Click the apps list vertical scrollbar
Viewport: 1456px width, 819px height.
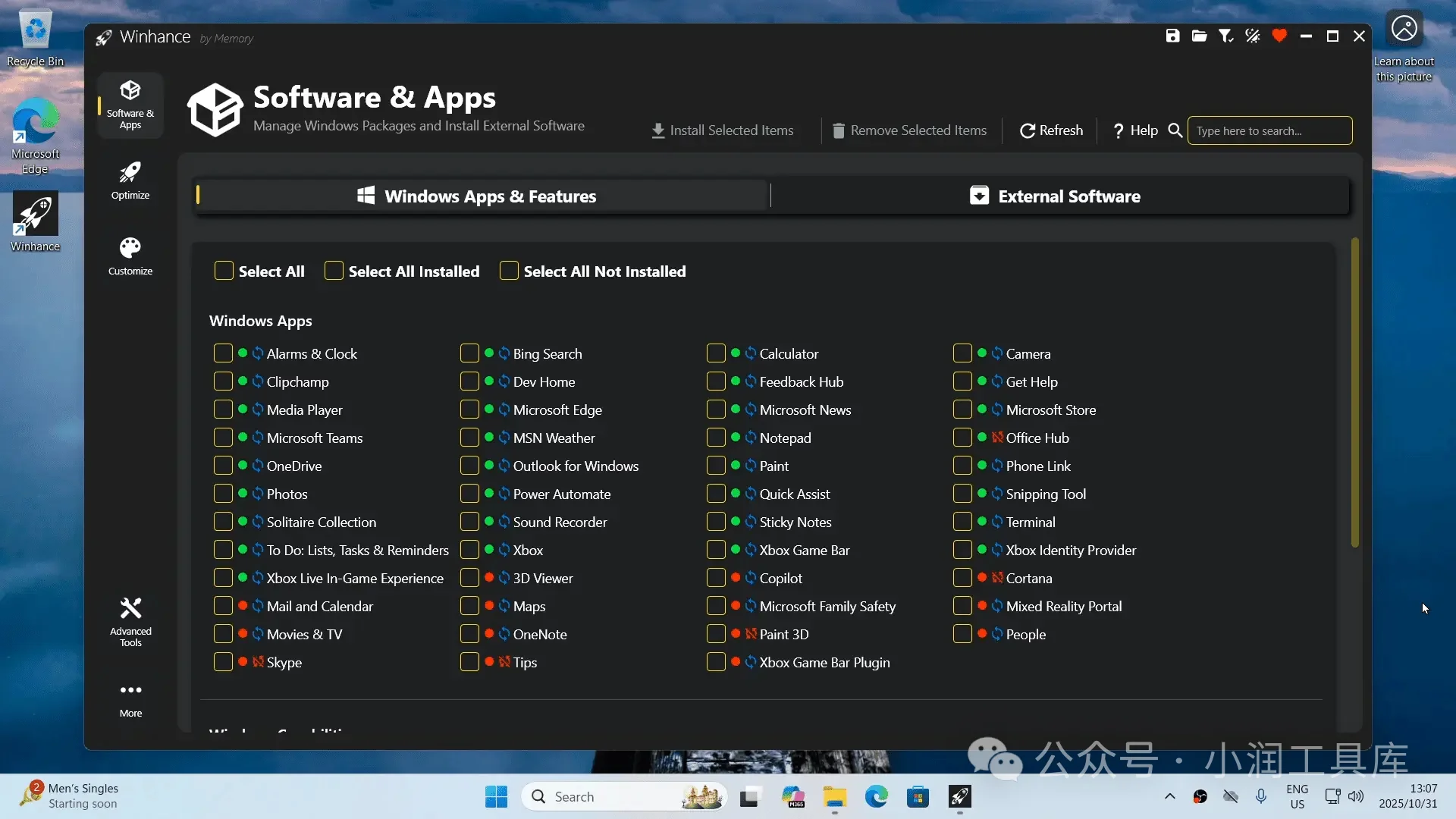(x=1354, y=392)
